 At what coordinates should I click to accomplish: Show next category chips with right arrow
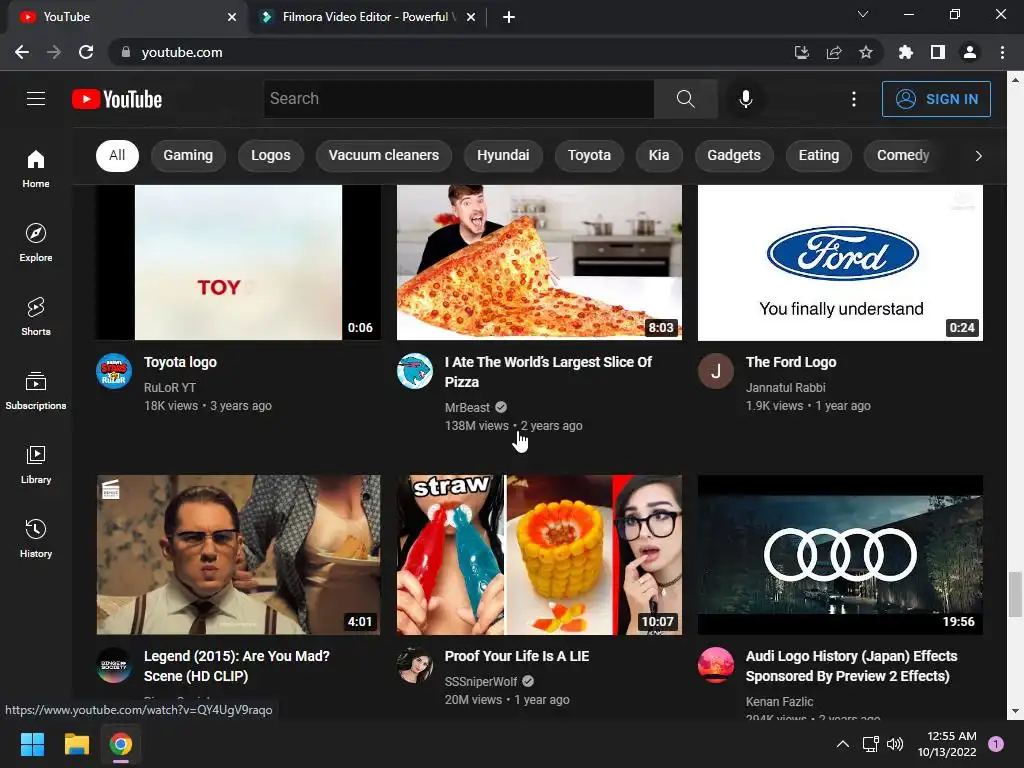(x=978, y=155)
